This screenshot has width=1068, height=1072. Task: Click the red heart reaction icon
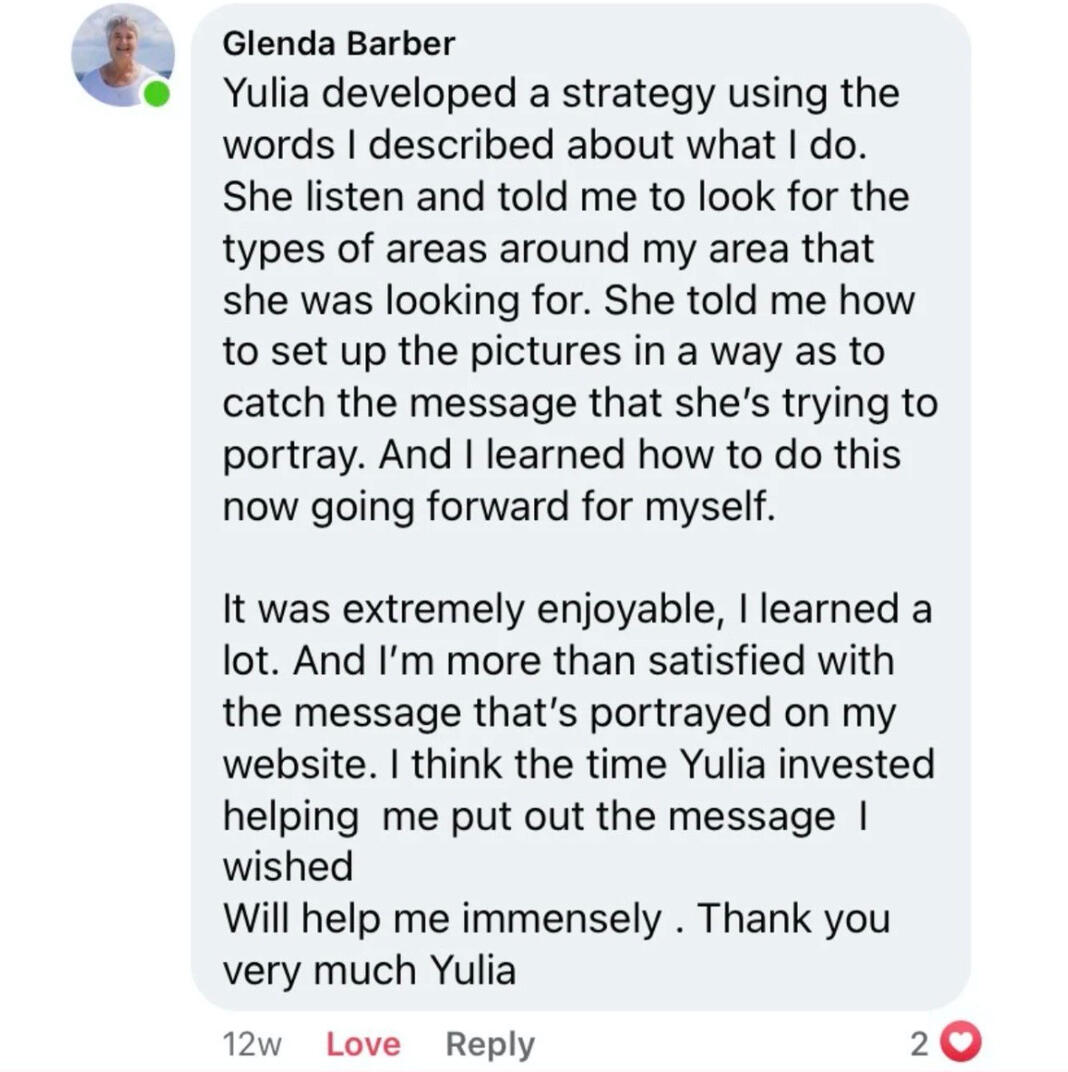tap(961, 1042)
